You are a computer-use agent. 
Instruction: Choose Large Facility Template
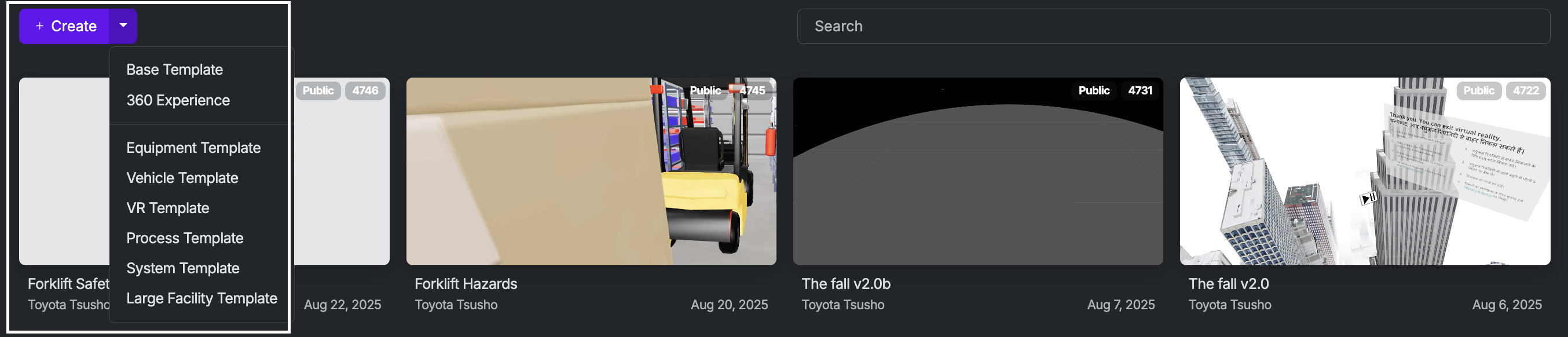click(x=202, y=299)
